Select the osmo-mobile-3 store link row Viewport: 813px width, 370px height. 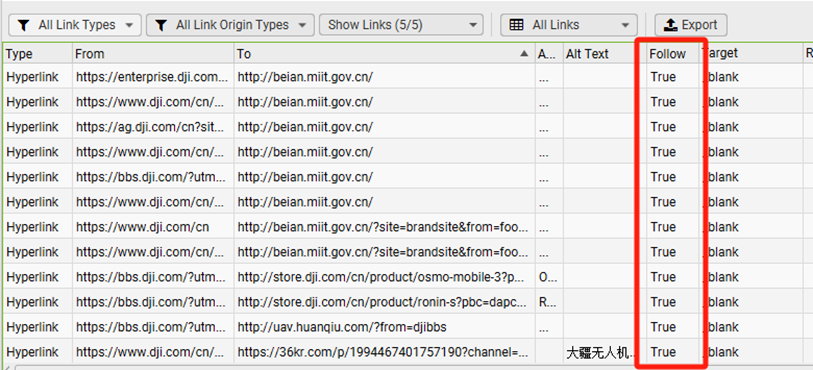tap(408, 277)
